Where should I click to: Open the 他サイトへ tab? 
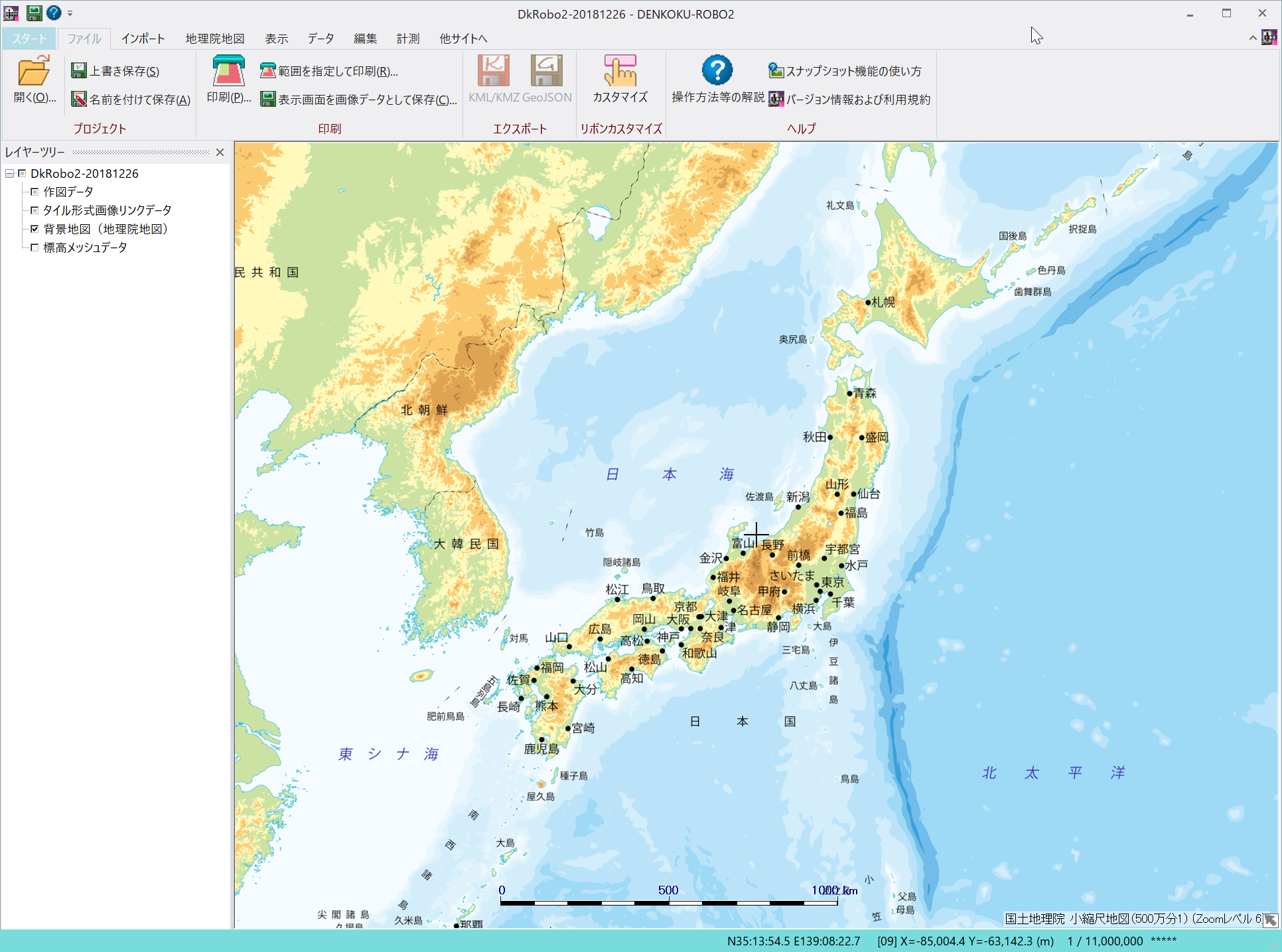(463, 38)
